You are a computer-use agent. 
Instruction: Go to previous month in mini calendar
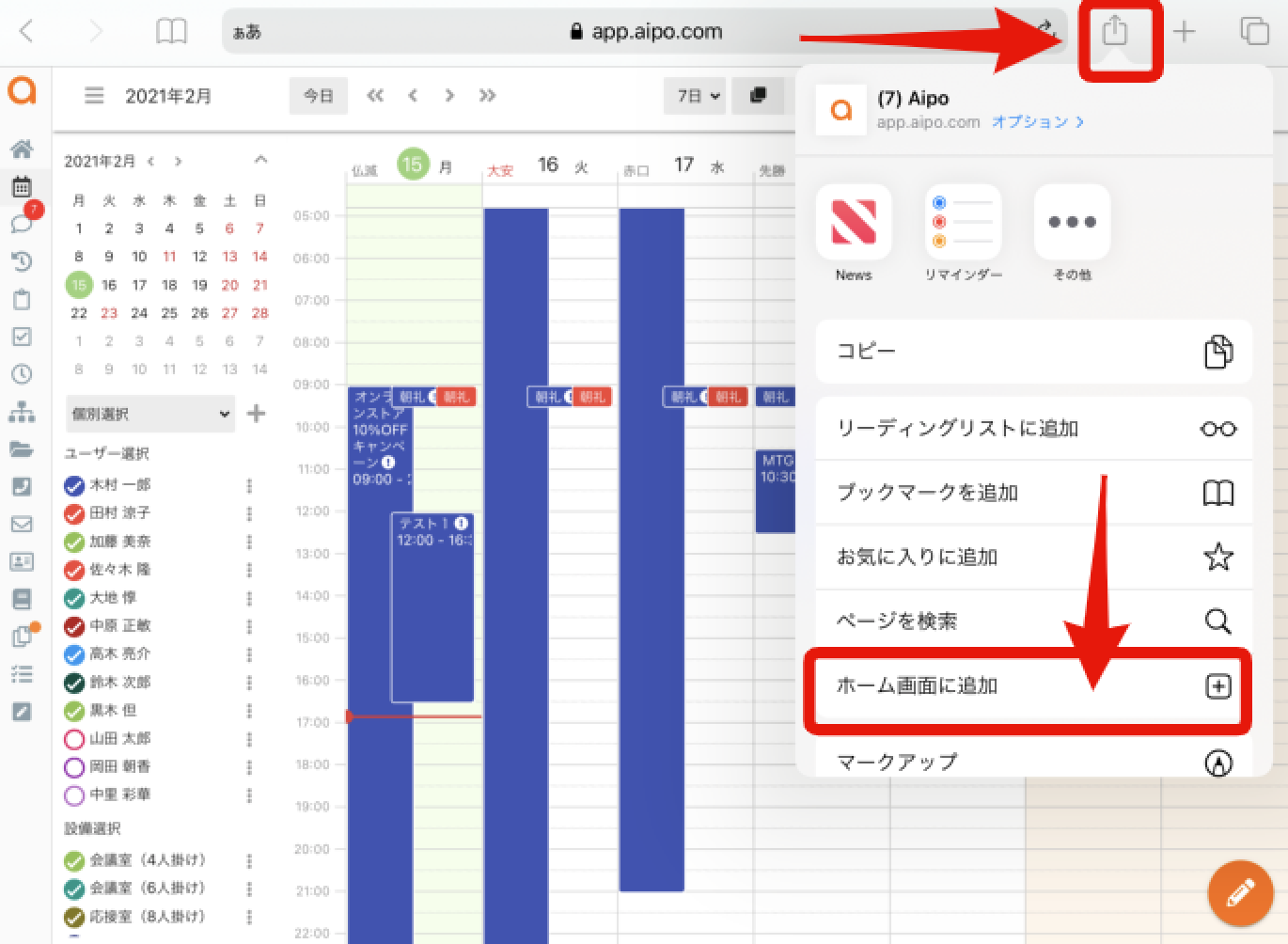pyautogui.click(x=150, y=161)
